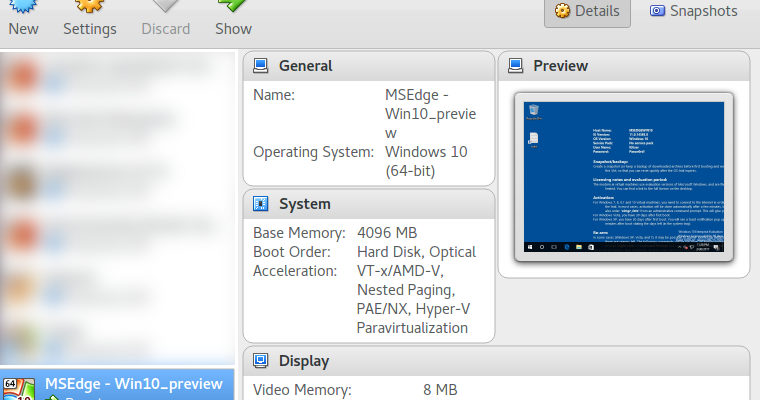Image resolution: width=760 pixels, height=400 pixels.
Task: Click the General section monitor icon
Action: [261, 67]
